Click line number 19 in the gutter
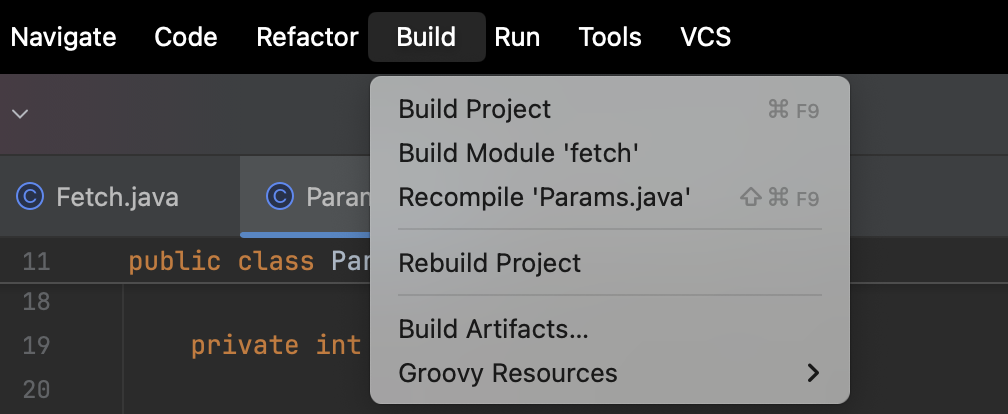 36,345
